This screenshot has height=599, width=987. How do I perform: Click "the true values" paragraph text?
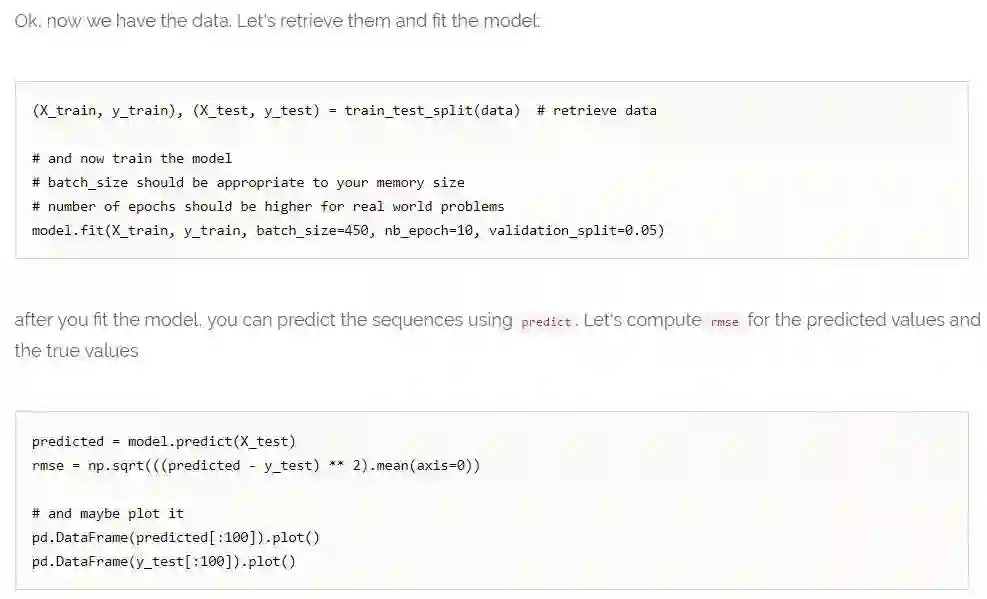tap(76, 351)
